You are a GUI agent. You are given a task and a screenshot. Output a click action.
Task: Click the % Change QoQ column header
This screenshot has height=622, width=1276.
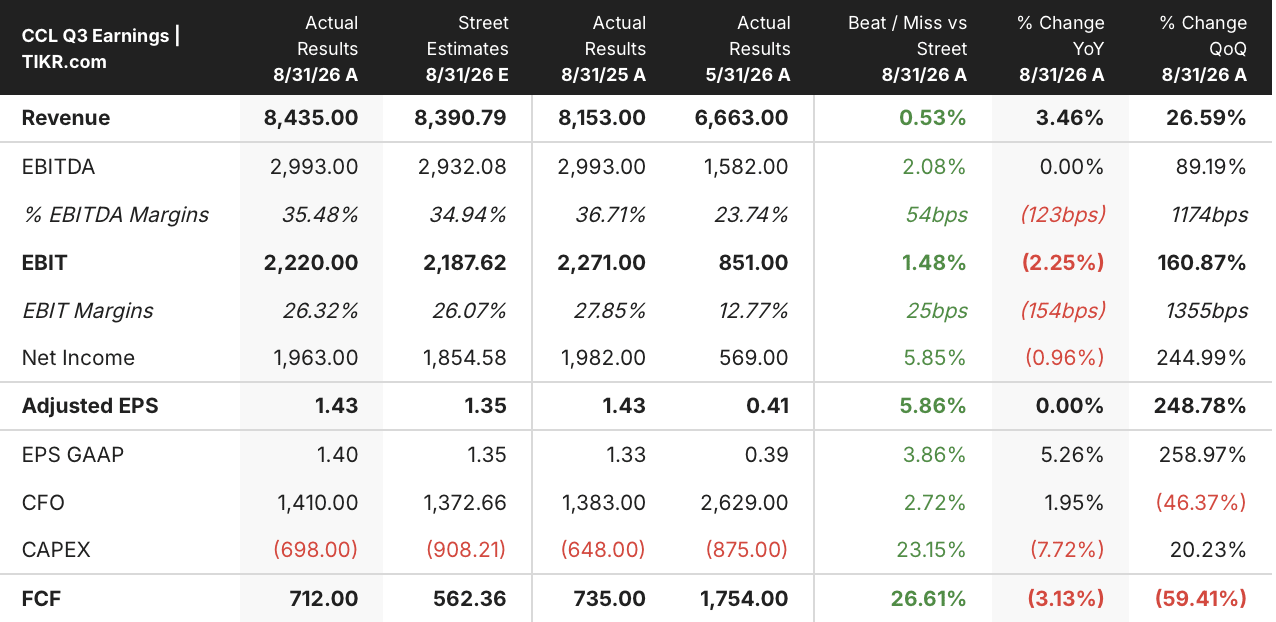click(x=1203, y=48)
